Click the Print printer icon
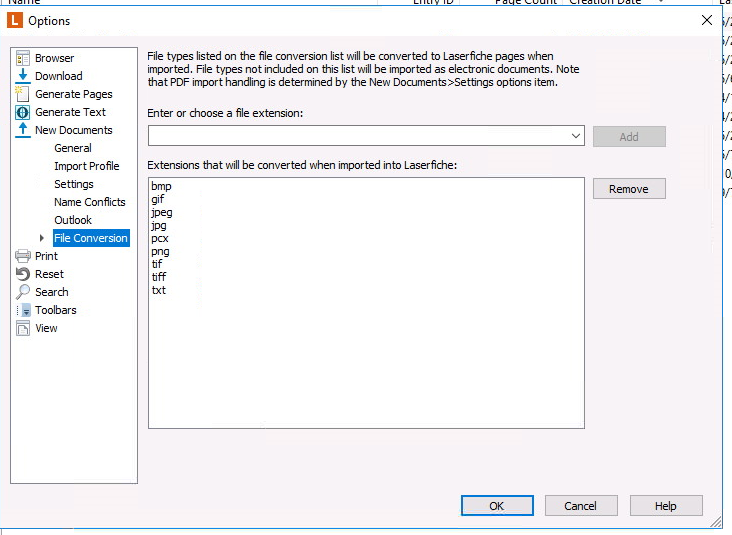 pyautogui.click(x=22, y=256)
